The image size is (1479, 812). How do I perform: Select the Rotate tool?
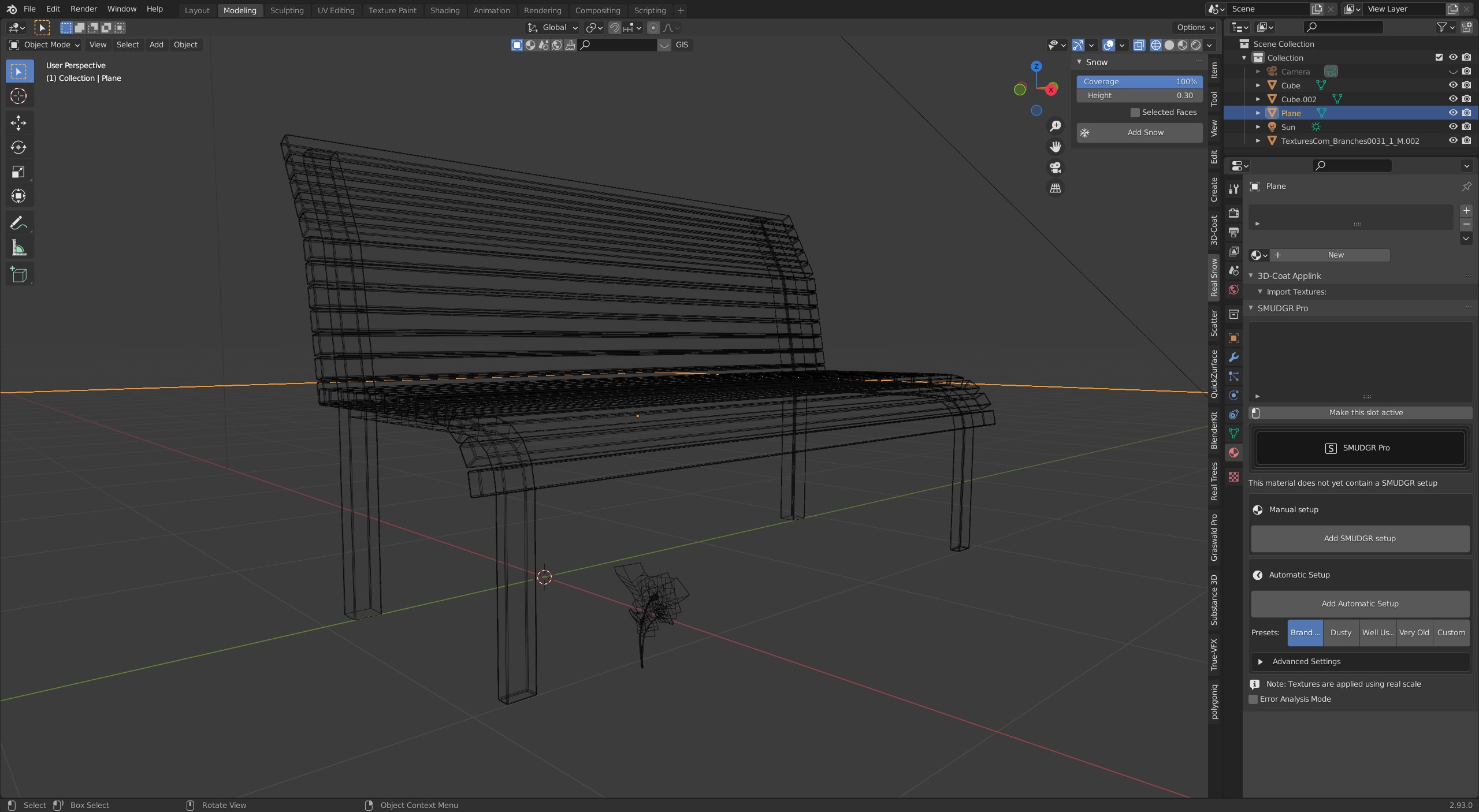click(x=18, y=147)
